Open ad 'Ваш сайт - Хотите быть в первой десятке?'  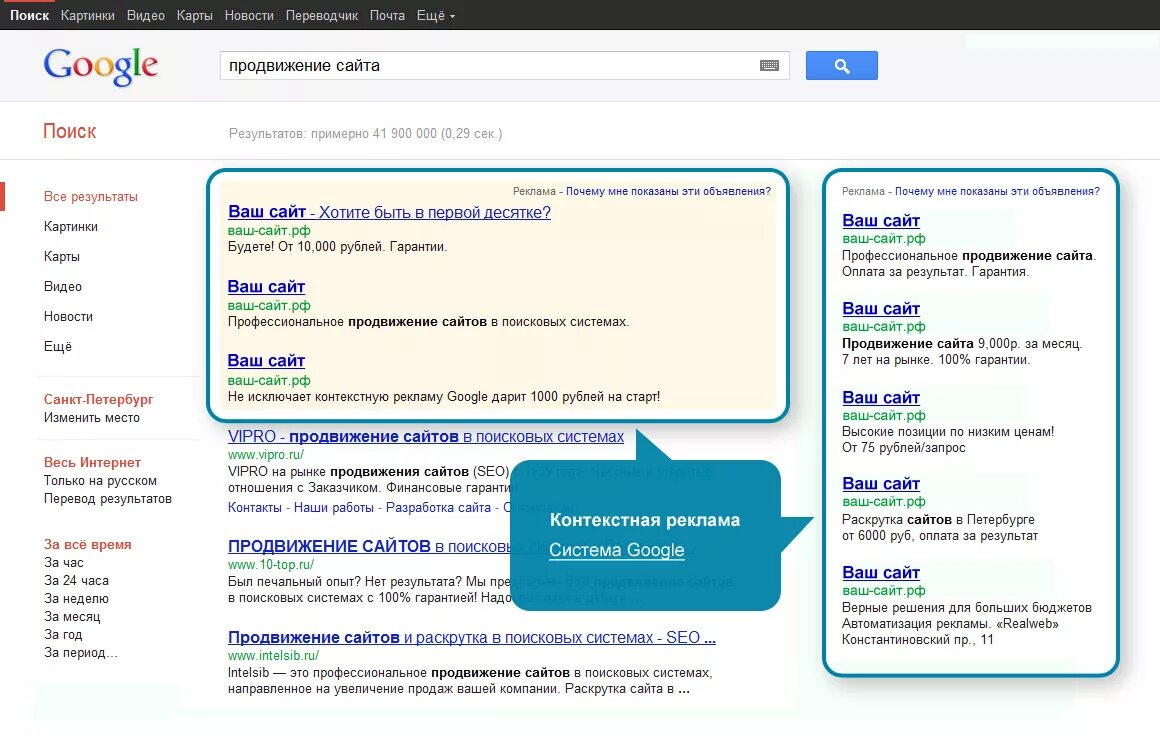[389, 212]
